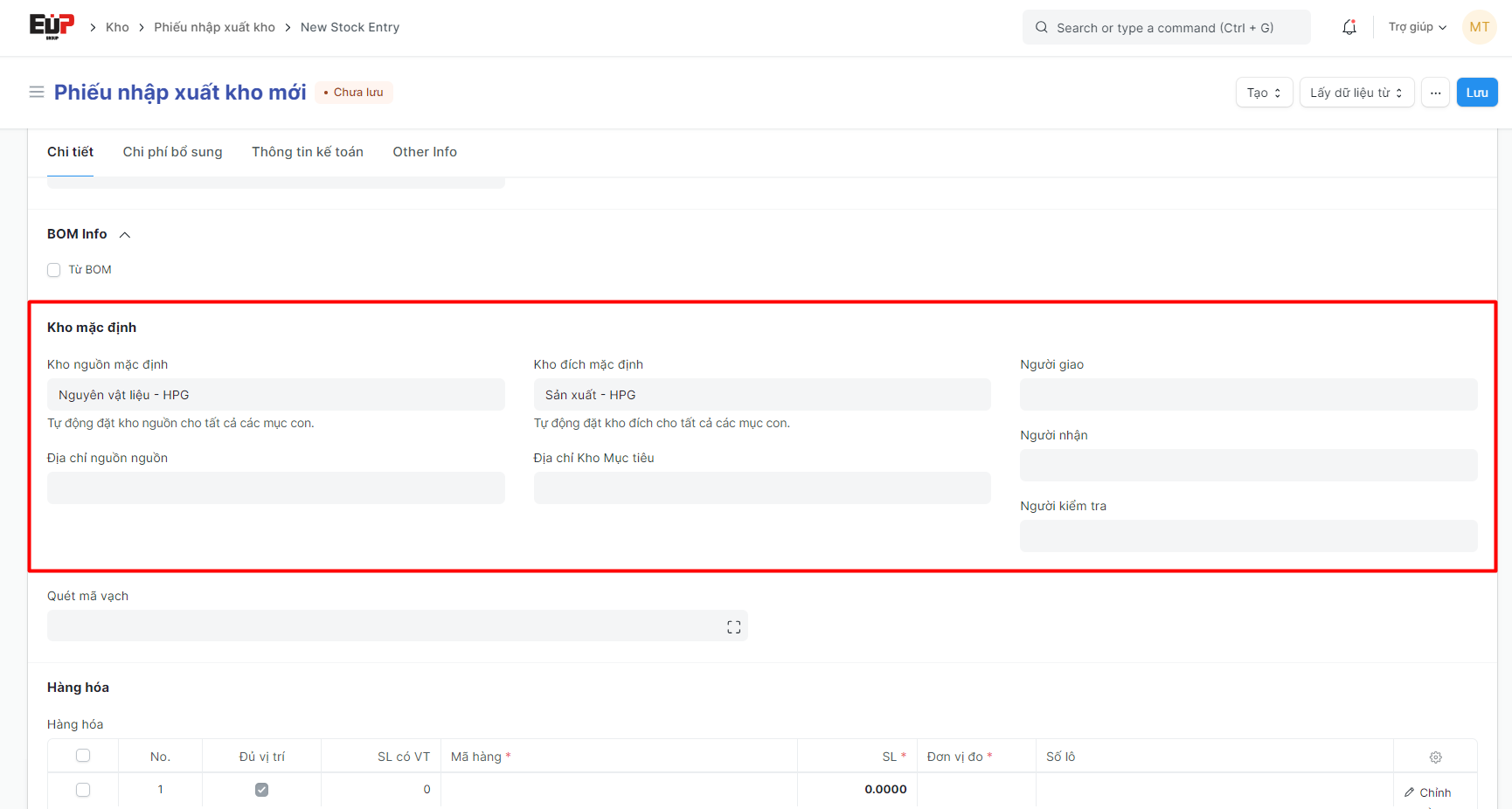Expand the Lấy dữ liệu từ dropdown
This screenshot has height=809, width=1512.
point(1356,93)
